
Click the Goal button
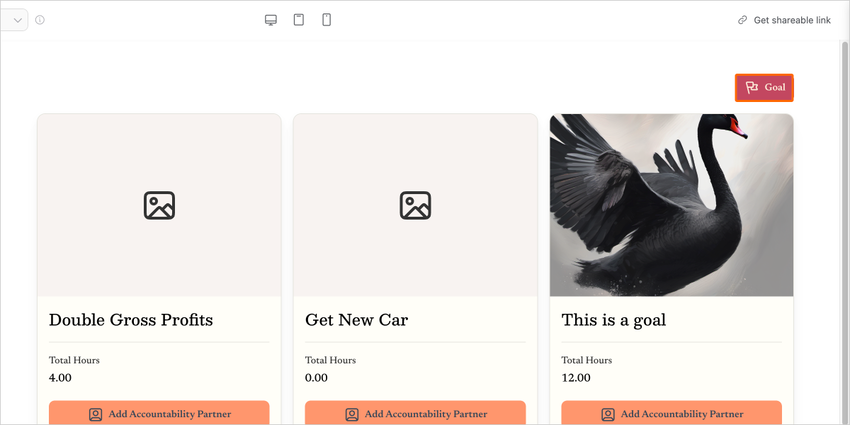[765, 88]
